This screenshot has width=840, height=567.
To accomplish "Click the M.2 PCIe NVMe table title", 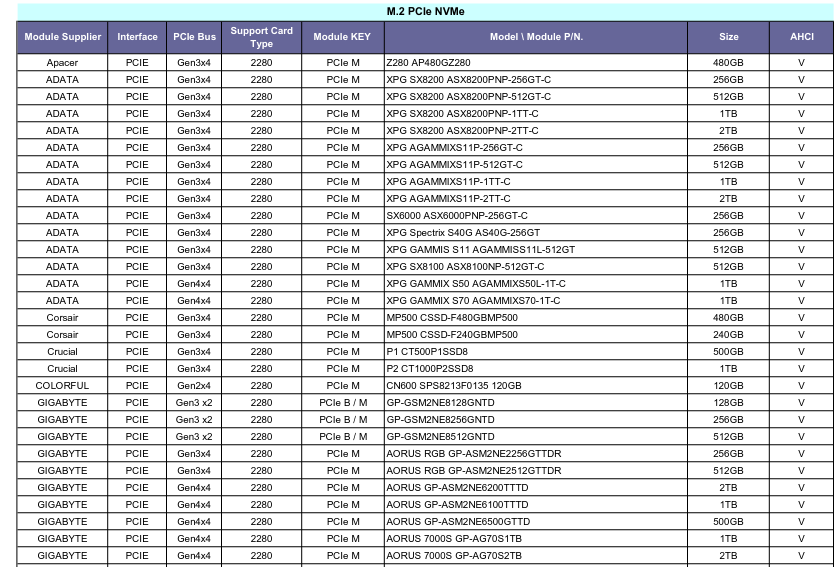I will pos(425,11).
